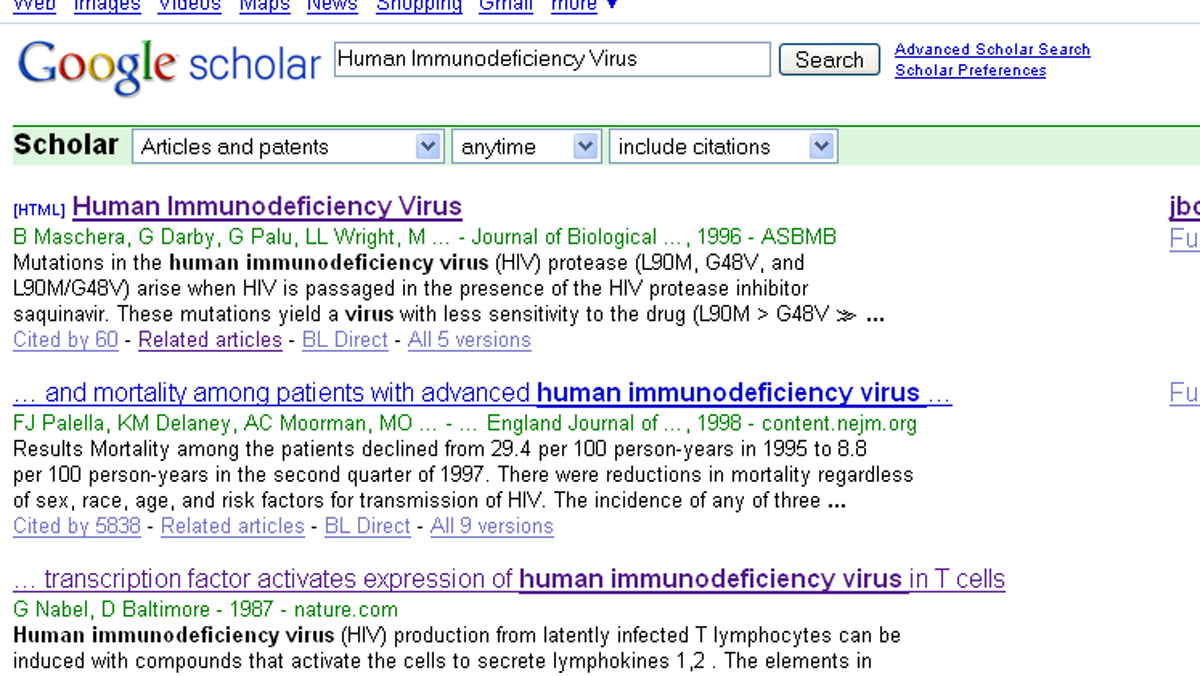Image resolution: width=1200 pixels, height=676 pixels.
Task: Open Related articles for first result
Action: click(x=210, y=340)
